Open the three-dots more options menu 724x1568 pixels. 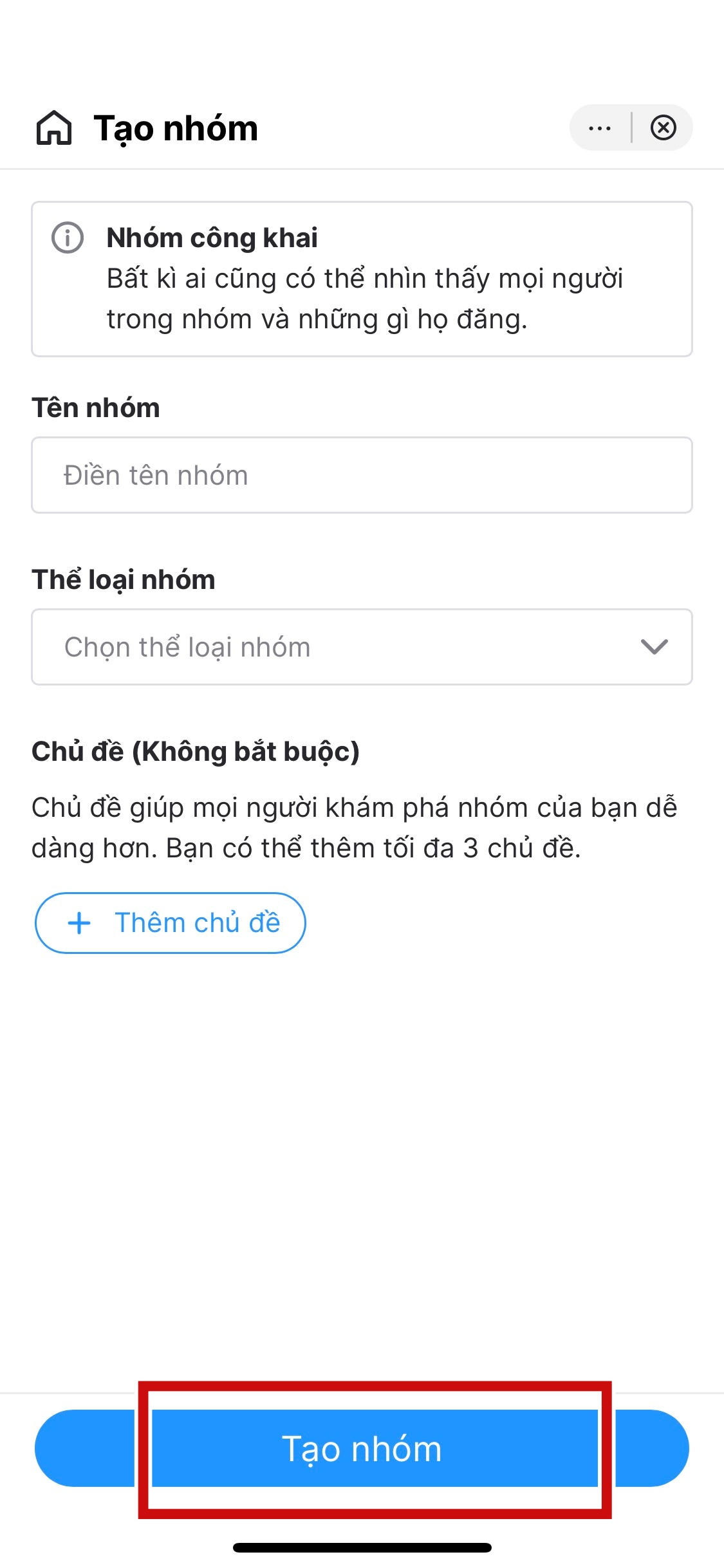[x=600, y=128]
